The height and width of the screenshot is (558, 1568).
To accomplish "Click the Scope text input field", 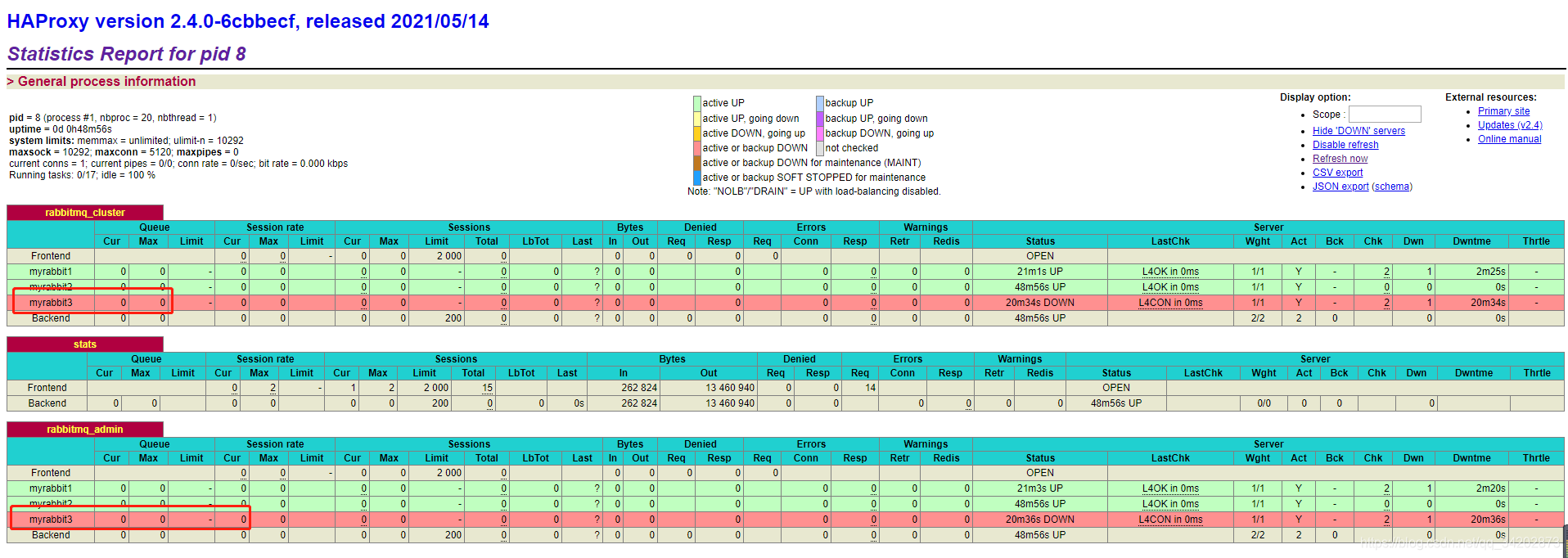I will (1385, 115).
